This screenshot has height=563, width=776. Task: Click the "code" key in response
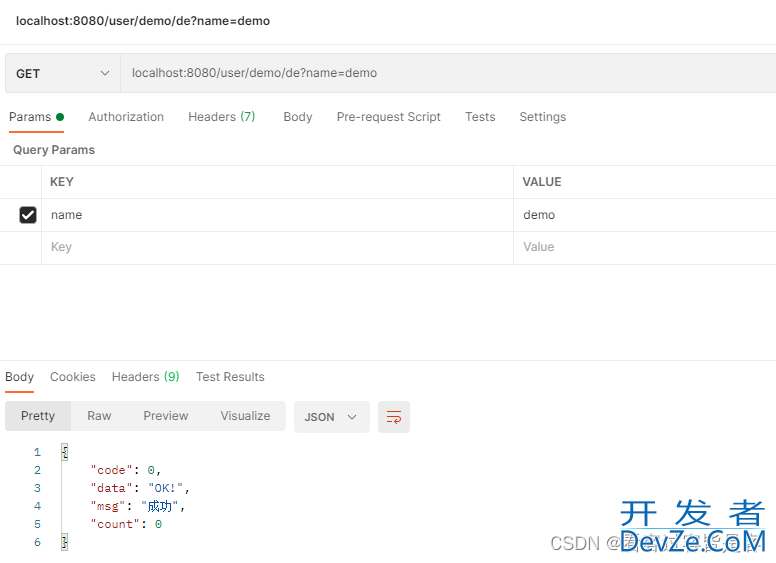[x=112, y=470]
